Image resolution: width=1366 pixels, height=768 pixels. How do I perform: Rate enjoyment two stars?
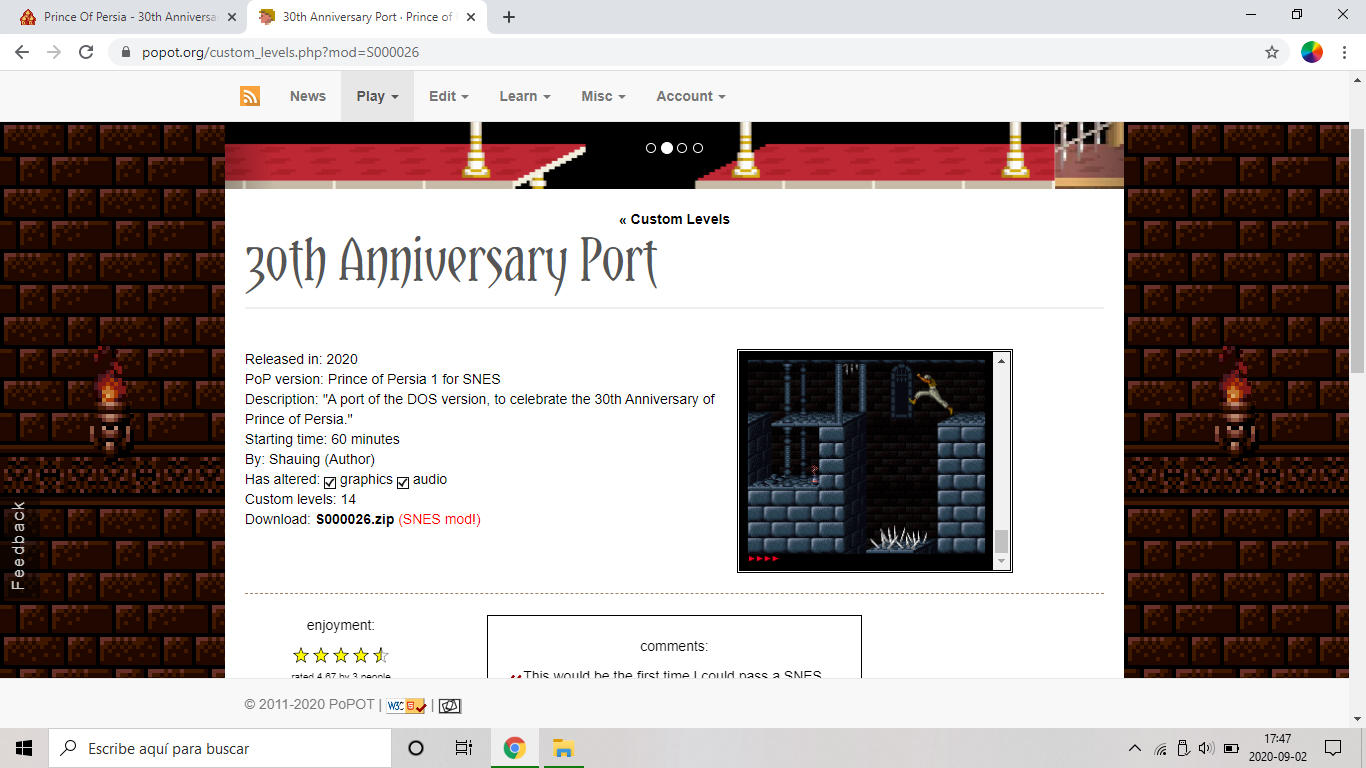tap(321, 656)
